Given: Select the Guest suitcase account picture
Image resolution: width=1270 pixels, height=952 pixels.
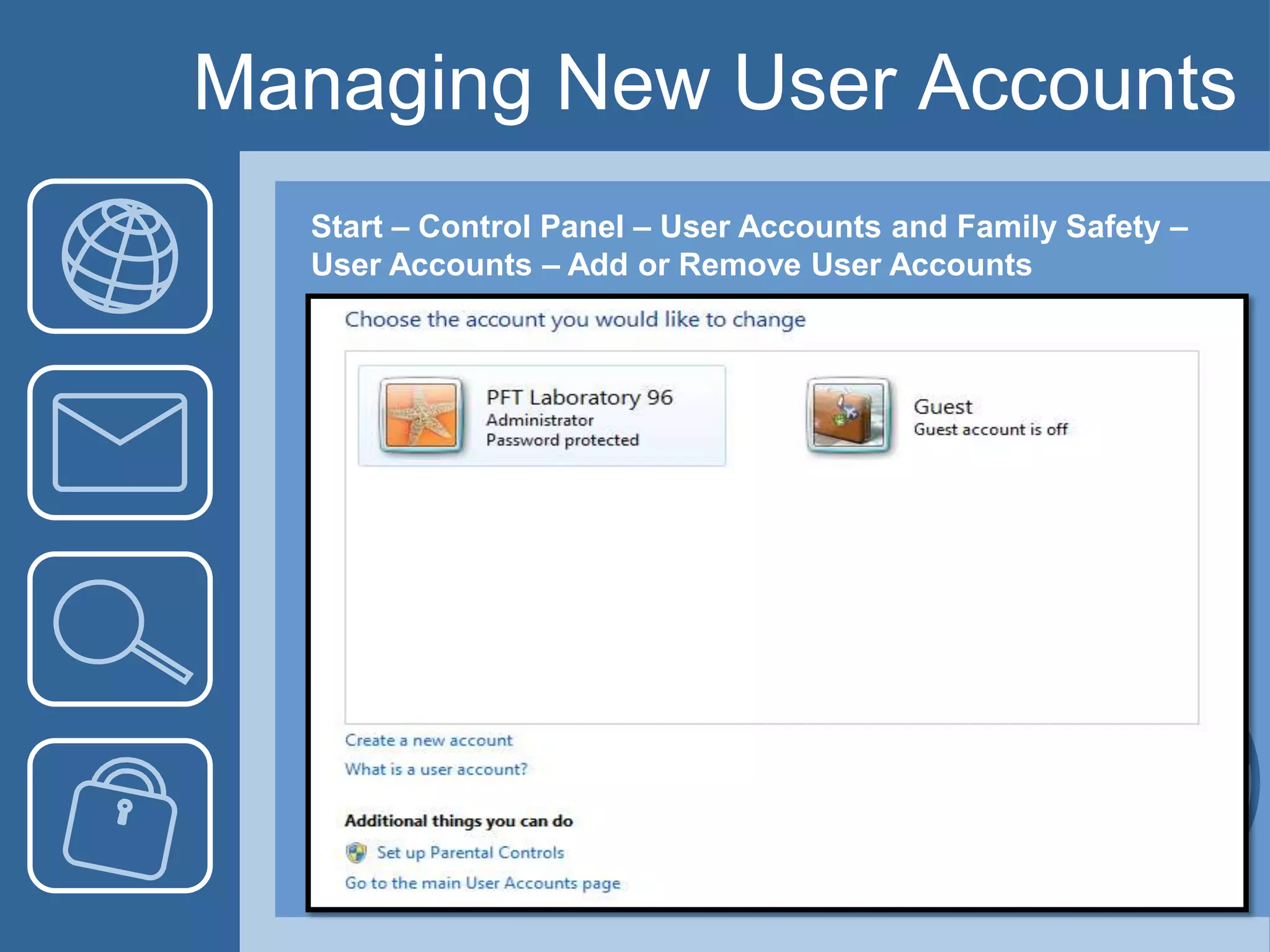Looking at the screenshot, I should (x=848, y=415).
